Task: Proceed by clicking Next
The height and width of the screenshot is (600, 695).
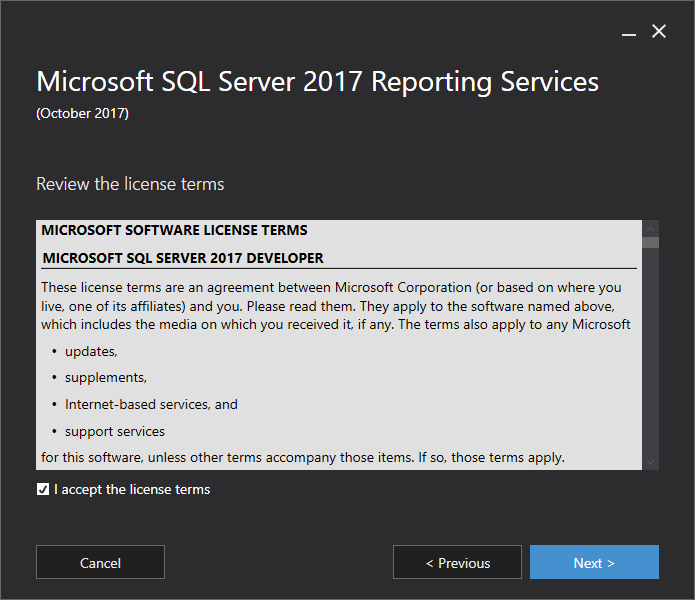Action: click(x=594, y=562)
